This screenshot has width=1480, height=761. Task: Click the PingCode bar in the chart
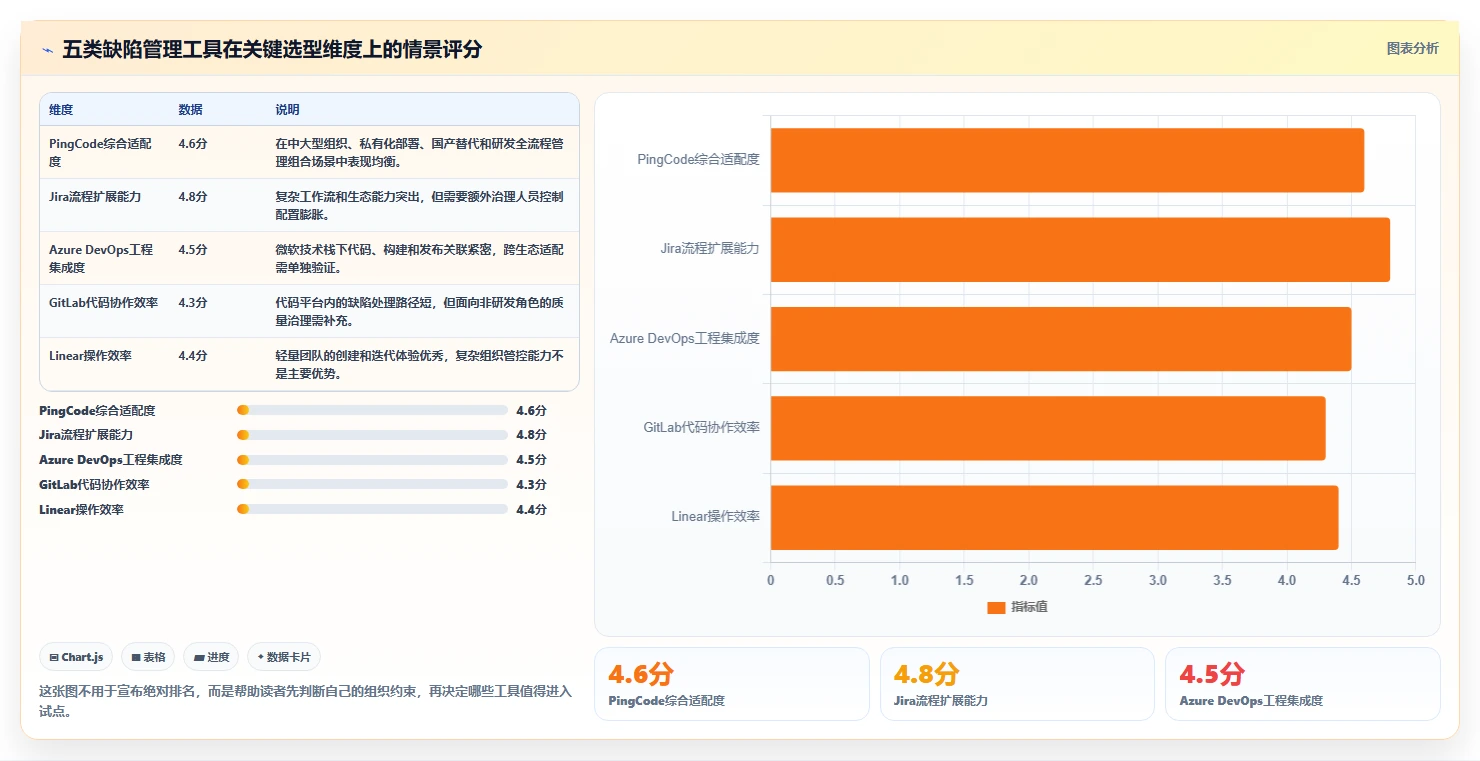[x=1067, y=160]
